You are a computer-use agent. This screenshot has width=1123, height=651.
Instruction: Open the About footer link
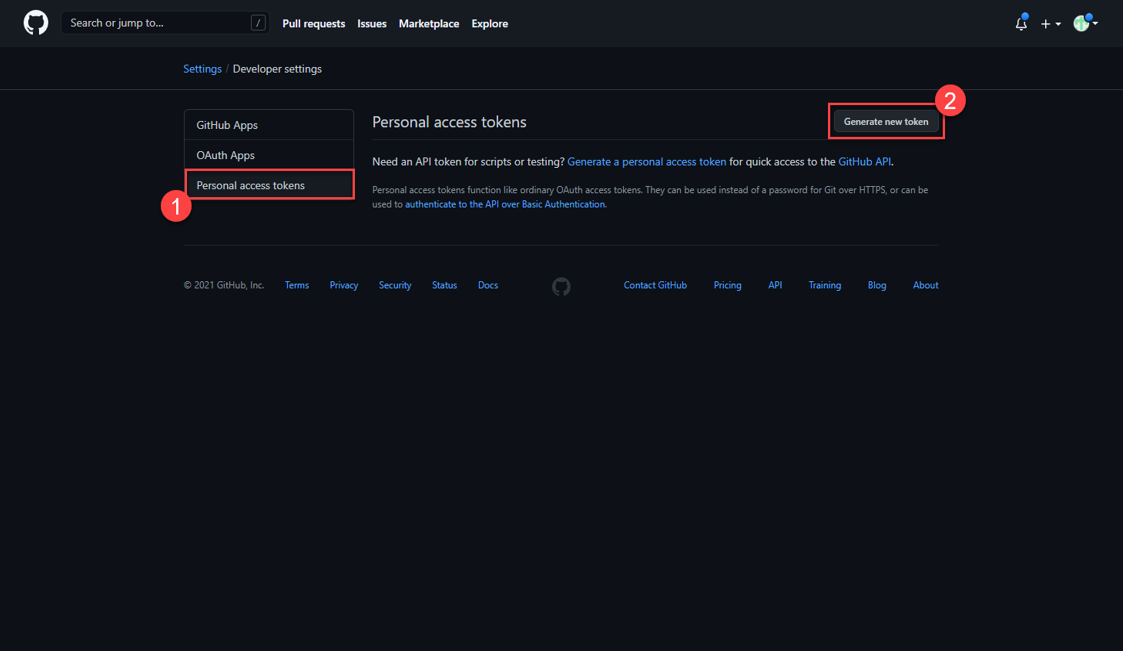[925, 285]
